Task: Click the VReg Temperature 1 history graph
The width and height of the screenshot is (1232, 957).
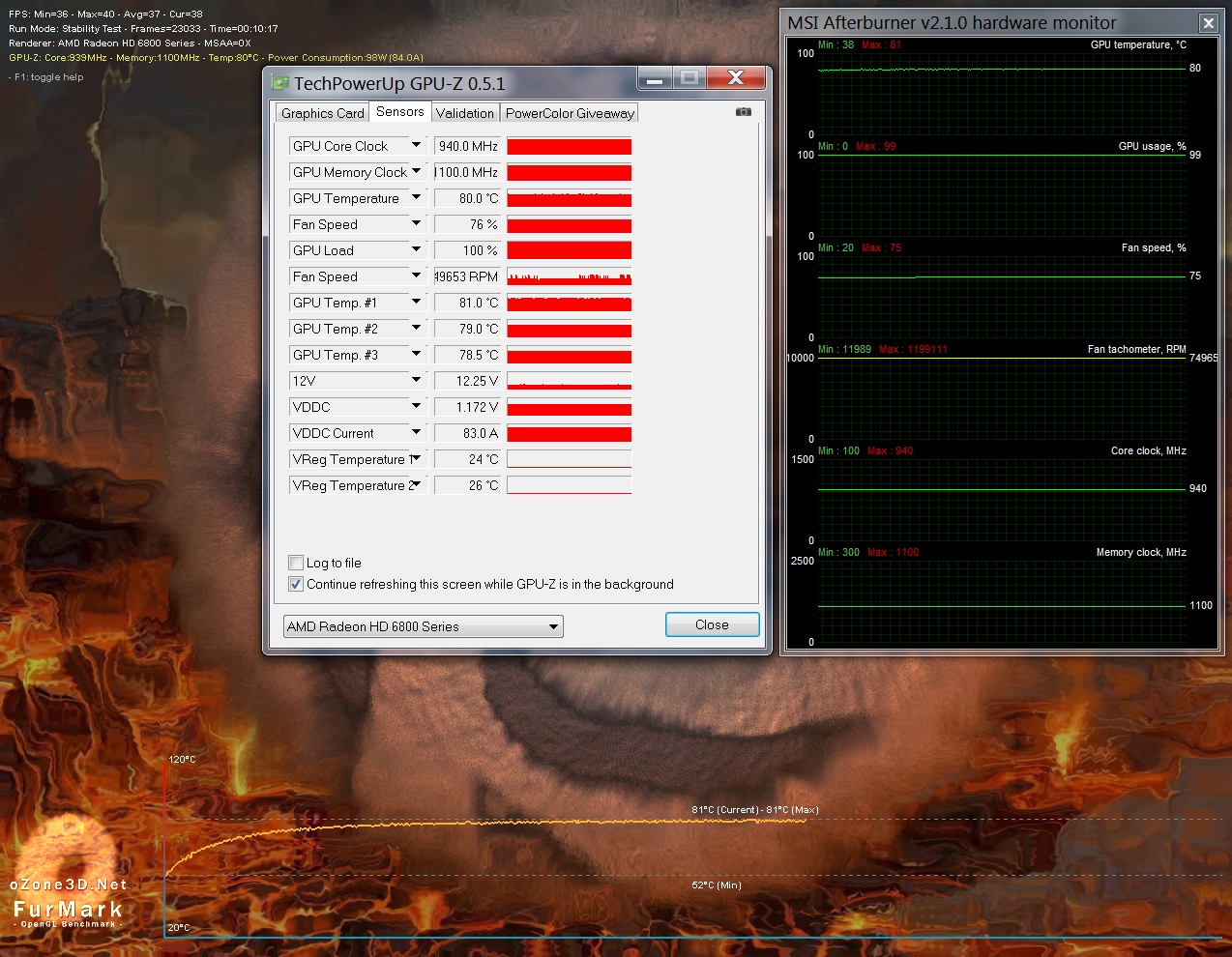Action: (x=569, y=459)
